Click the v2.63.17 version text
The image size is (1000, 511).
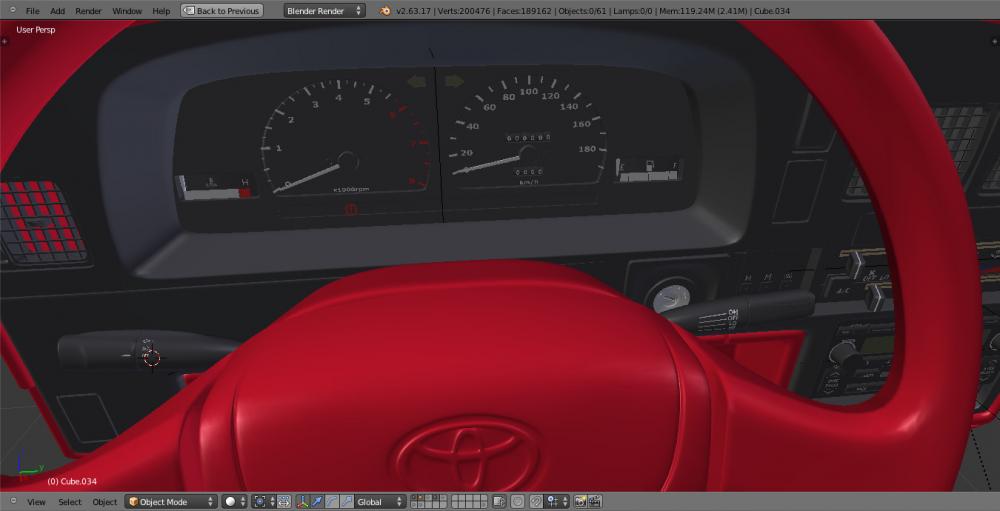[x=415, y=11]
